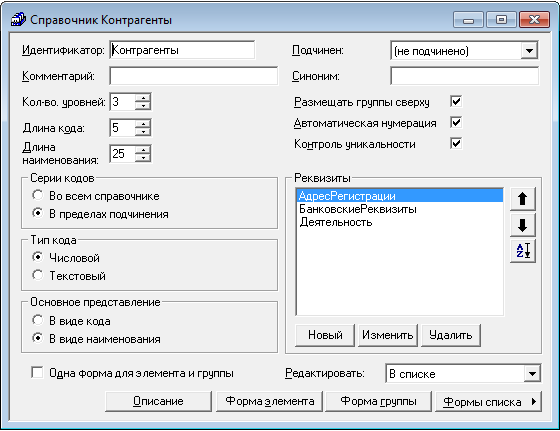
Task: Open 'Описание' button
Action: point(158,401)
